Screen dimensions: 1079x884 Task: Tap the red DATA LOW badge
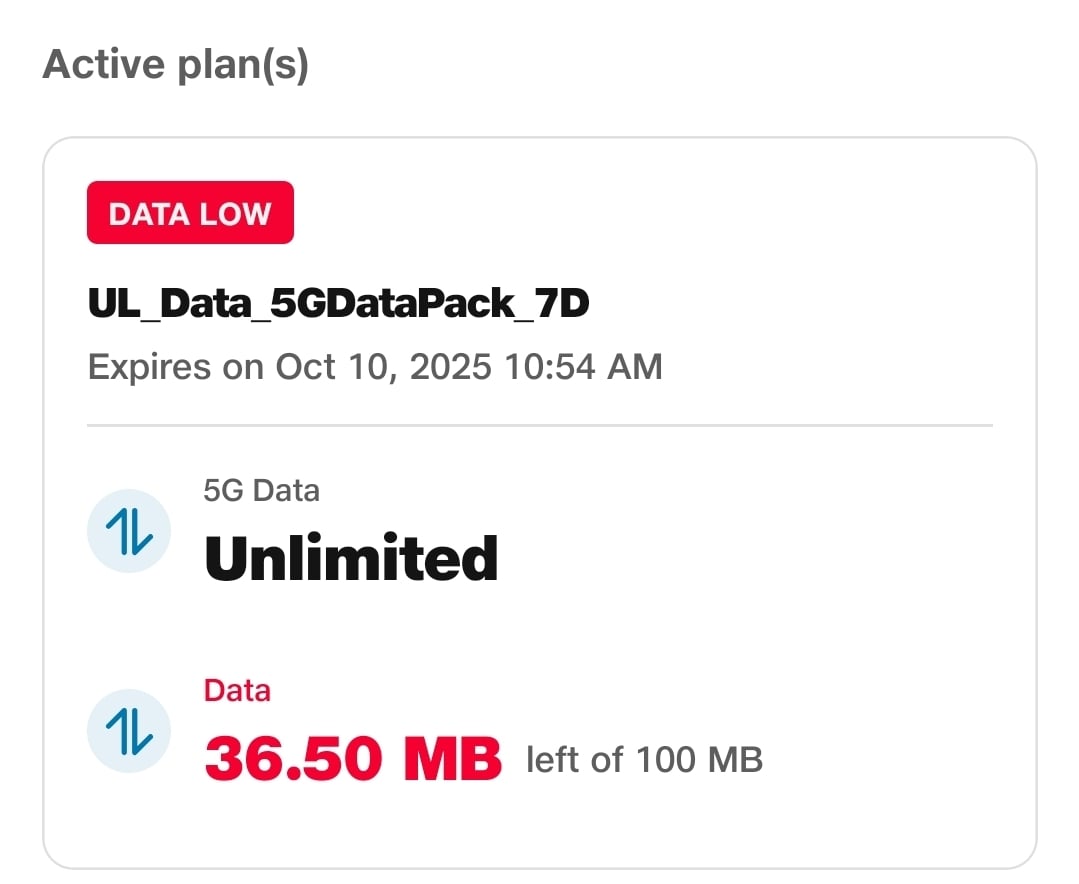tap(190, 213)
